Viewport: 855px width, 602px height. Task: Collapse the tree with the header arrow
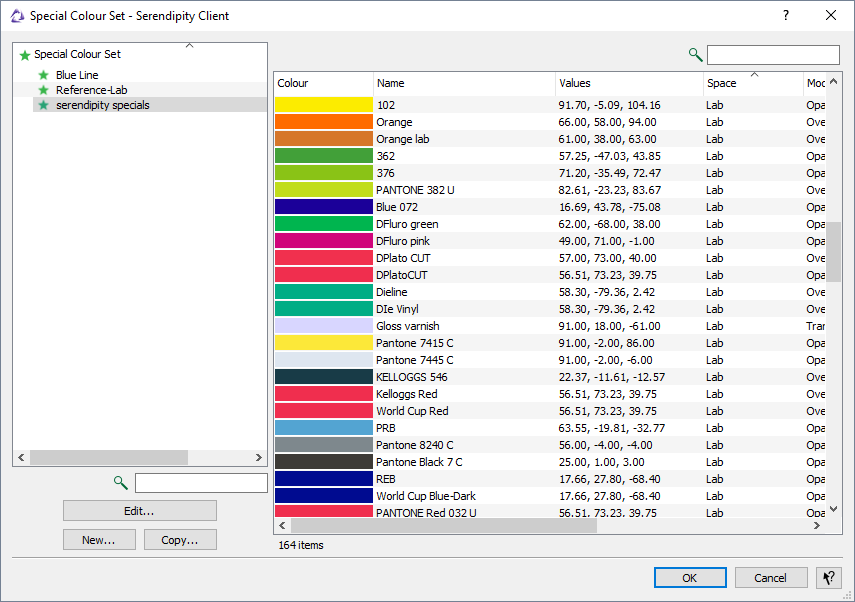point(189,45)
